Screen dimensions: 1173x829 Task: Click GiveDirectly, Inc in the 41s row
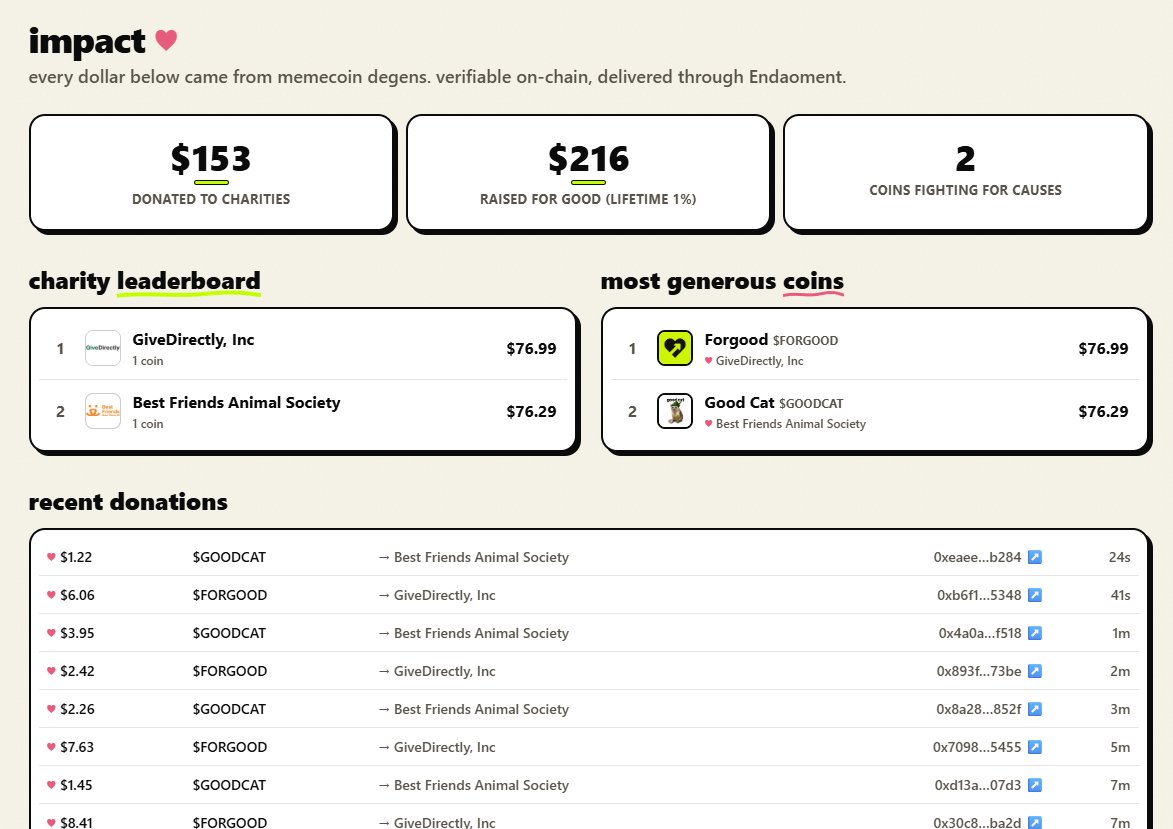click(x=444, y=595)
